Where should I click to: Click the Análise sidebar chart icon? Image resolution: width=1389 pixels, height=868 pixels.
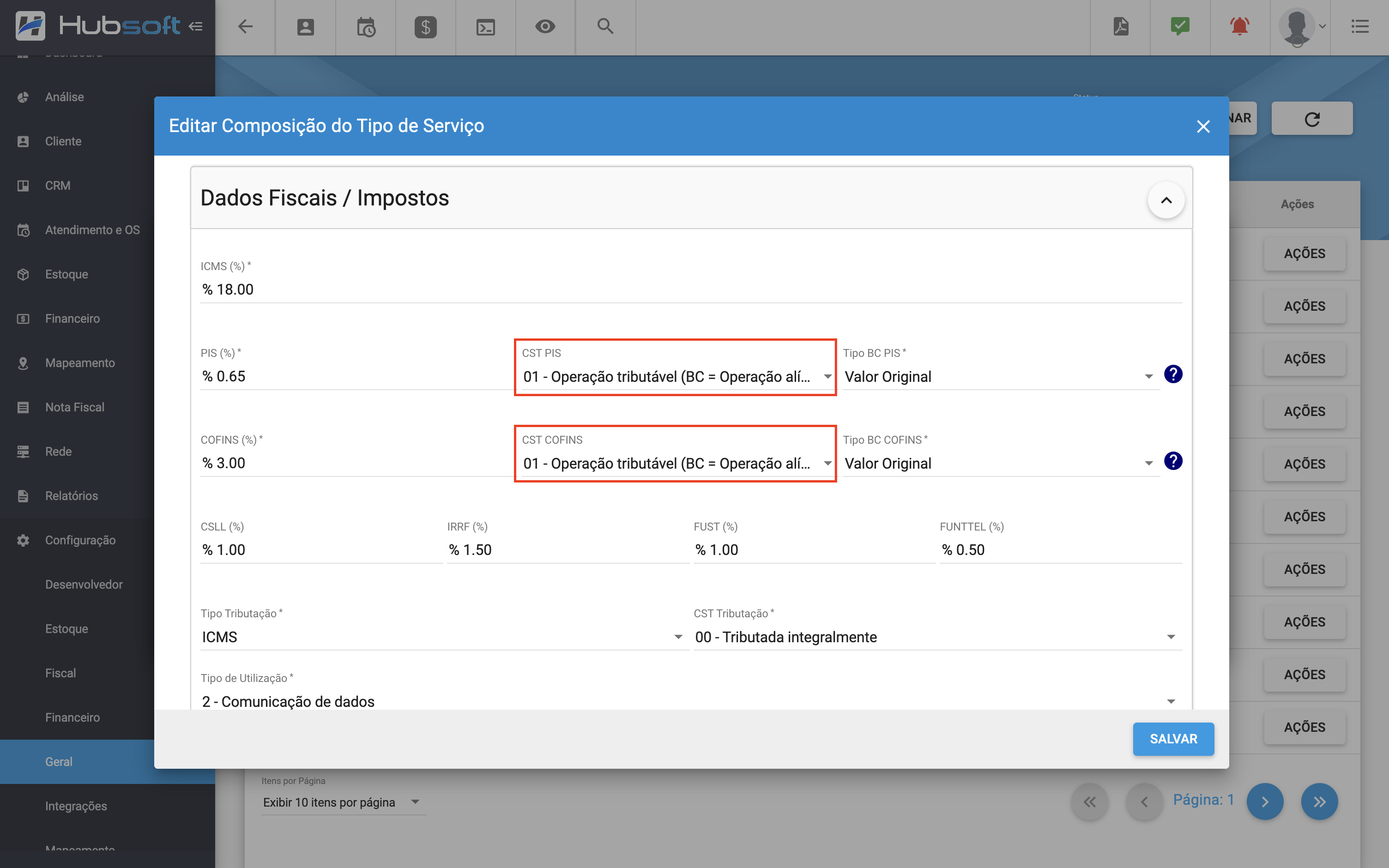[23, 97]
